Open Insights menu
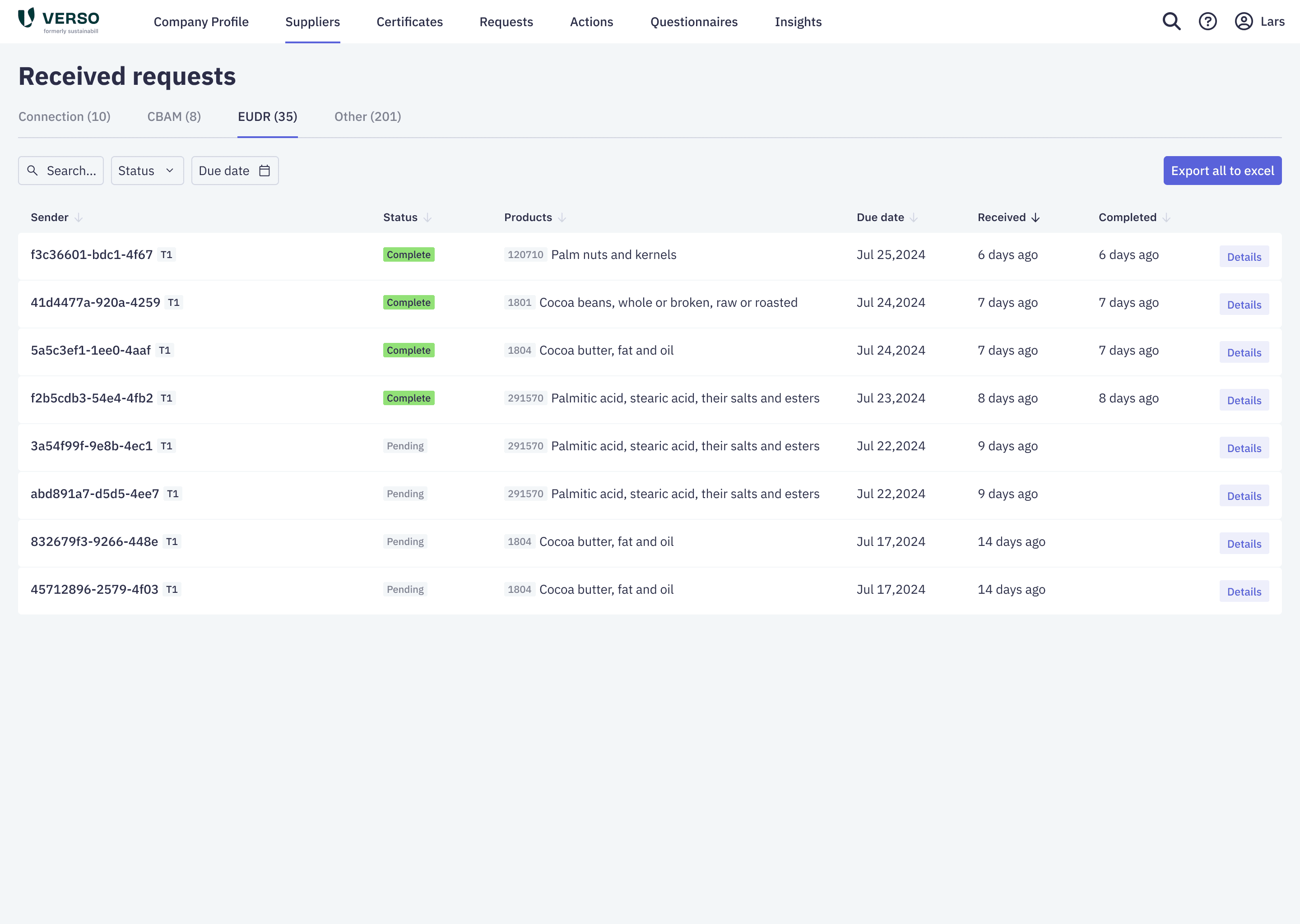Image resolution: width=1300 pixels, height=924 pixels. click(x=798, y=22)
